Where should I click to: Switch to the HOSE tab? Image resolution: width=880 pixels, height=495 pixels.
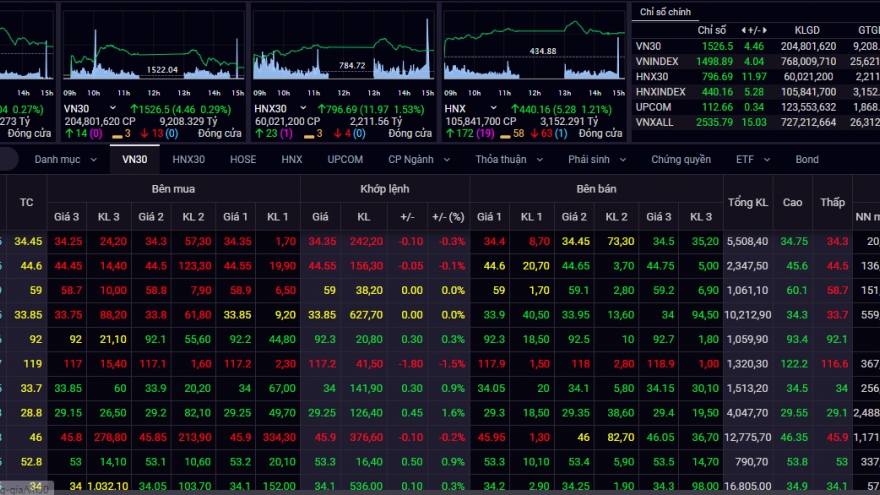pyautogui.click(x=243, y=159)
